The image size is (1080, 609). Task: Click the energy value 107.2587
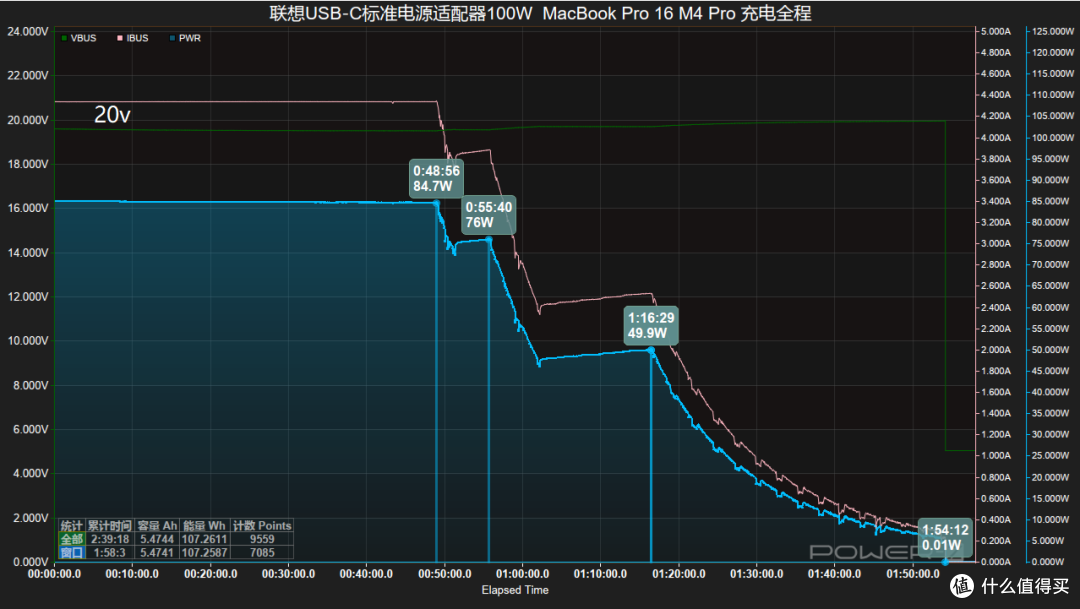tap(205, 553)
